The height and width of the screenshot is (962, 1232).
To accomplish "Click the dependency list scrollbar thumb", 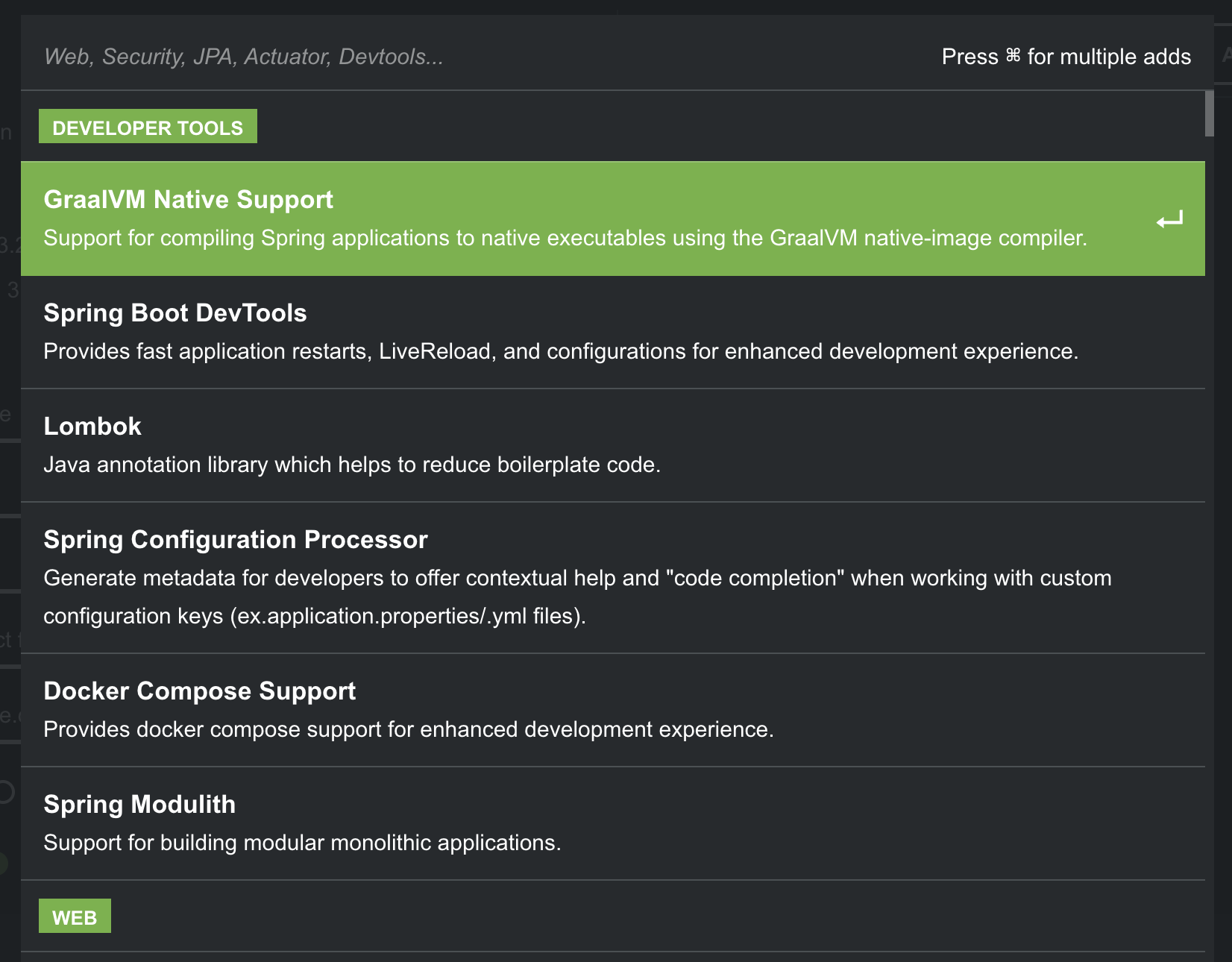I will (1209, 114).
